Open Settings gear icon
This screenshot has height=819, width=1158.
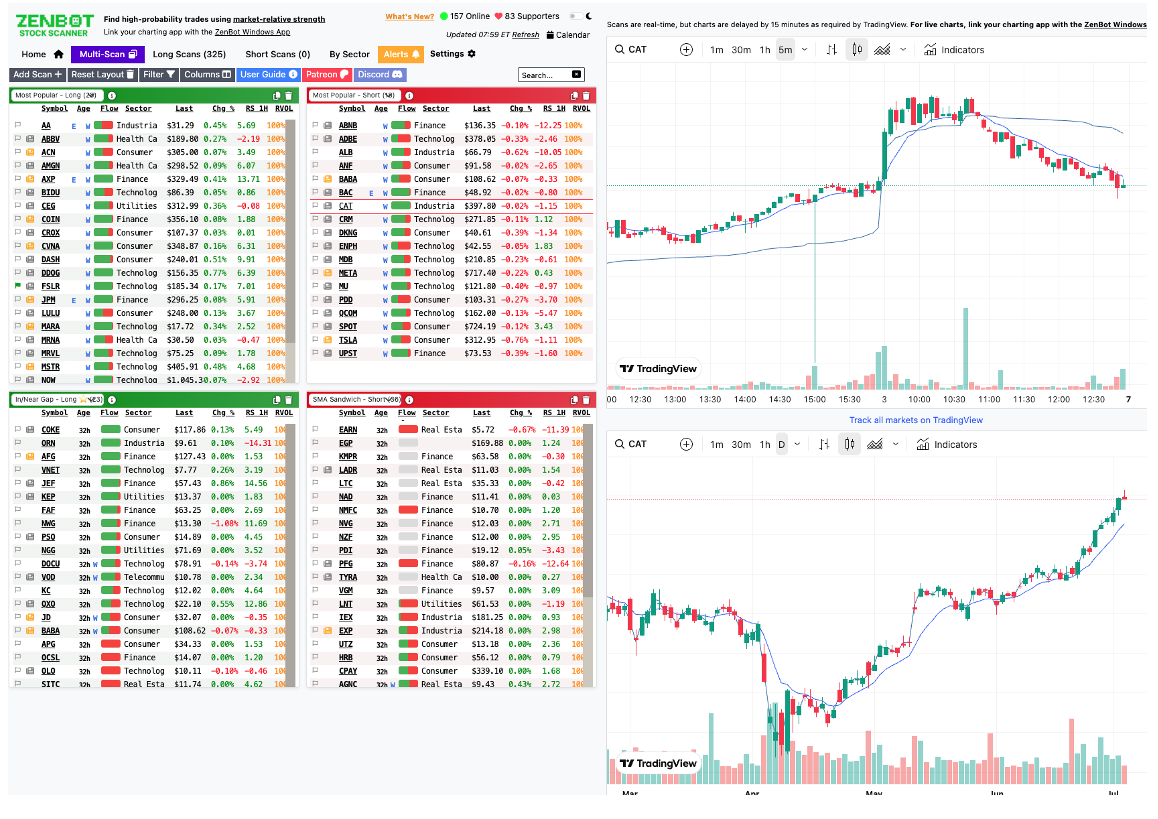[x=472, y=54]
